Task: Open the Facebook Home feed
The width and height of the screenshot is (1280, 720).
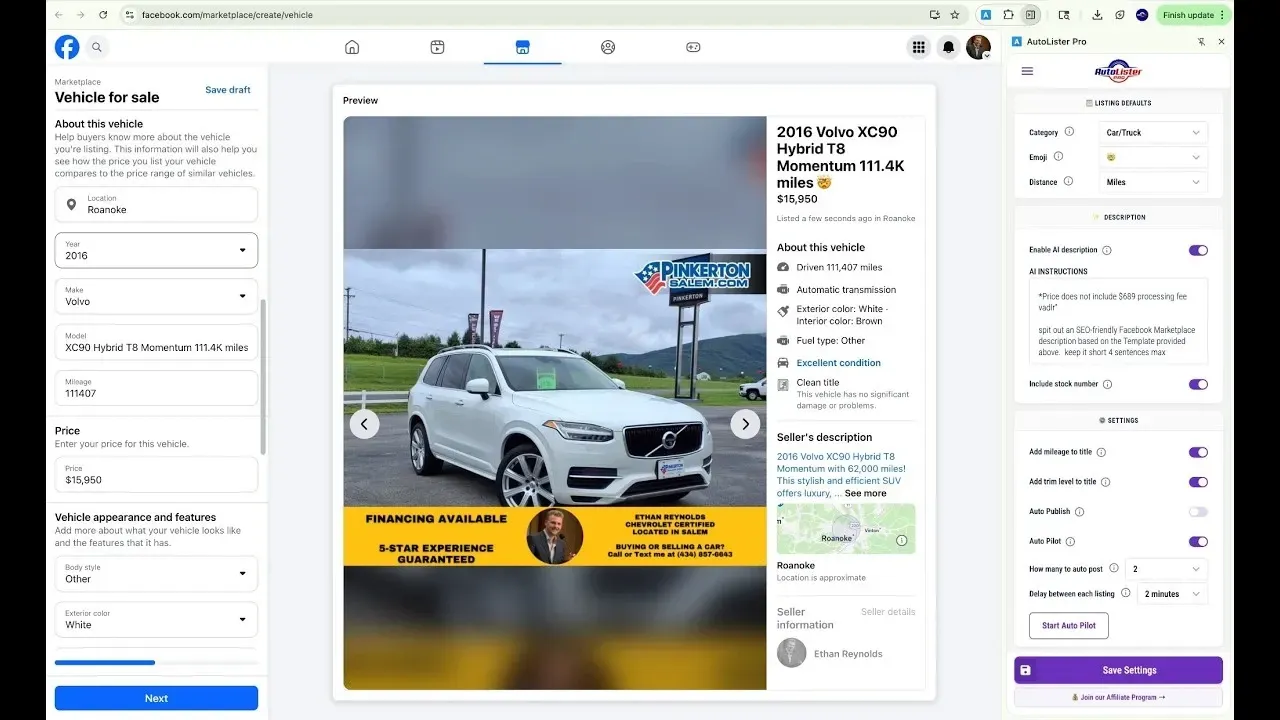Action: click(352, 46)
